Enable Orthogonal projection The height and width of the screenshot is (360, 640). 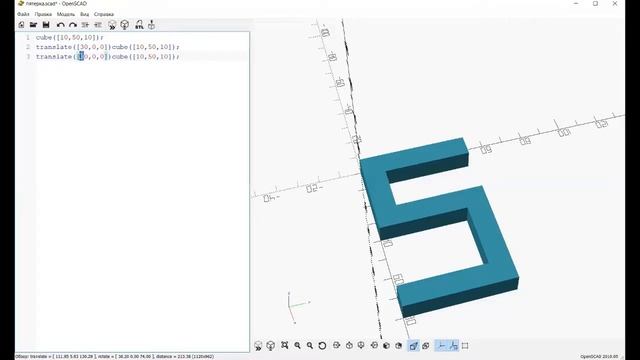pos(426,346)
